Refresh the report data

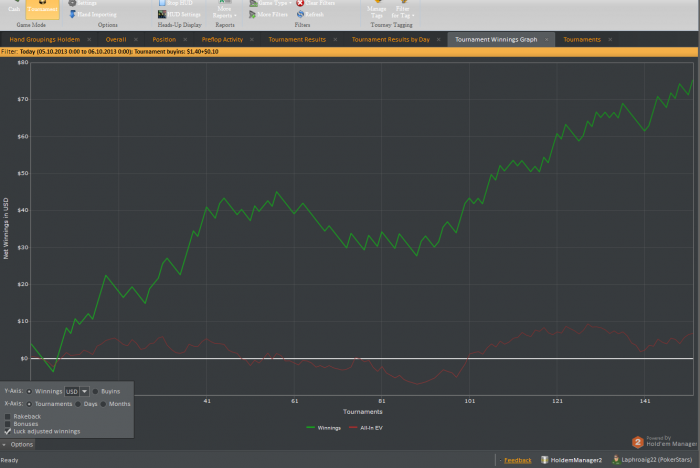[x=310, y=14]
